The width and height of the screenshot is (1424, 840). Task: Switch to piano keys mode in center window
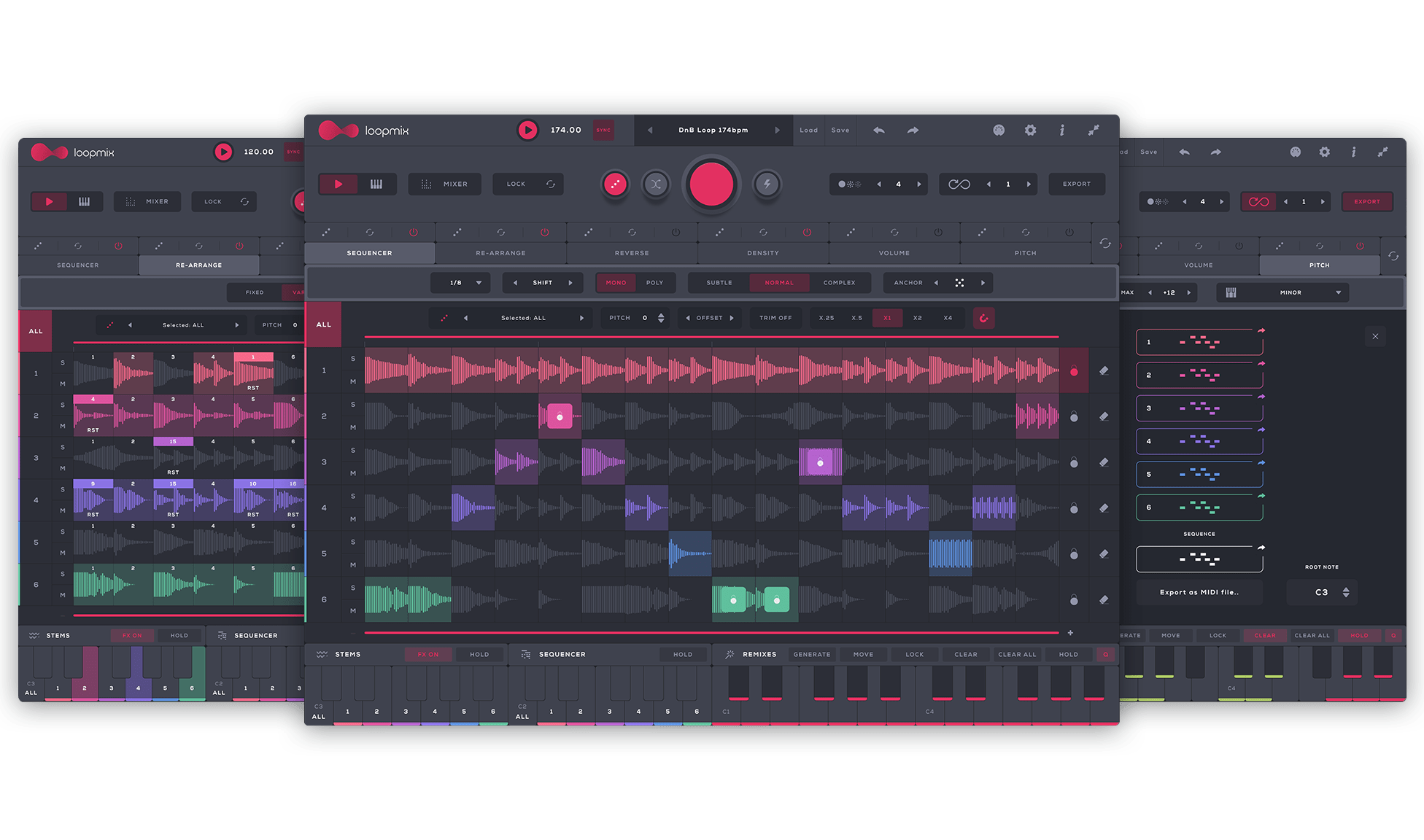pos(376,184)
